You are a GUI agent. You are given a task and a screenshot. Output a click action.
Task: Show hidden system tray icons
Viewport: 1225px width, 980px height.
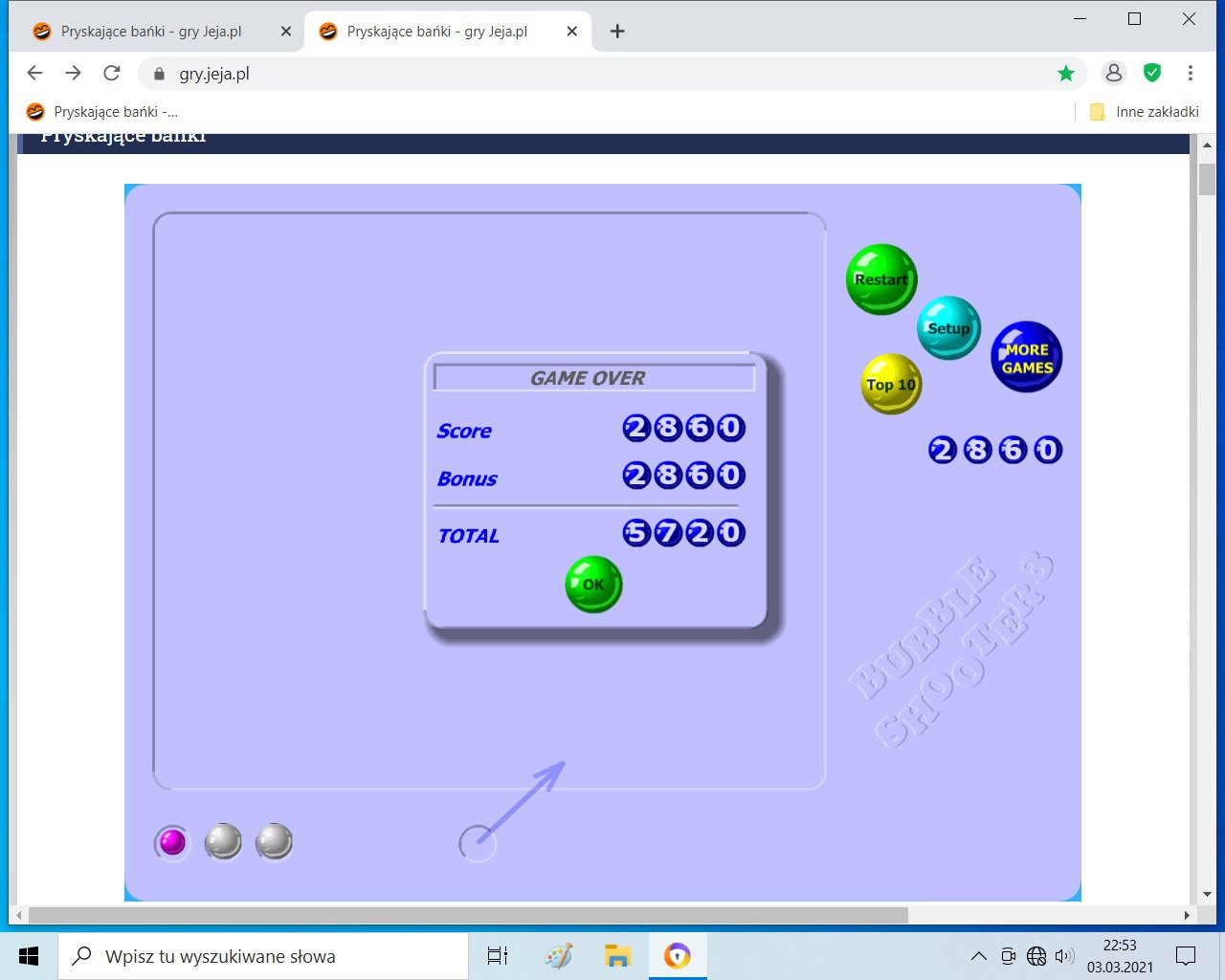(978, 956)
